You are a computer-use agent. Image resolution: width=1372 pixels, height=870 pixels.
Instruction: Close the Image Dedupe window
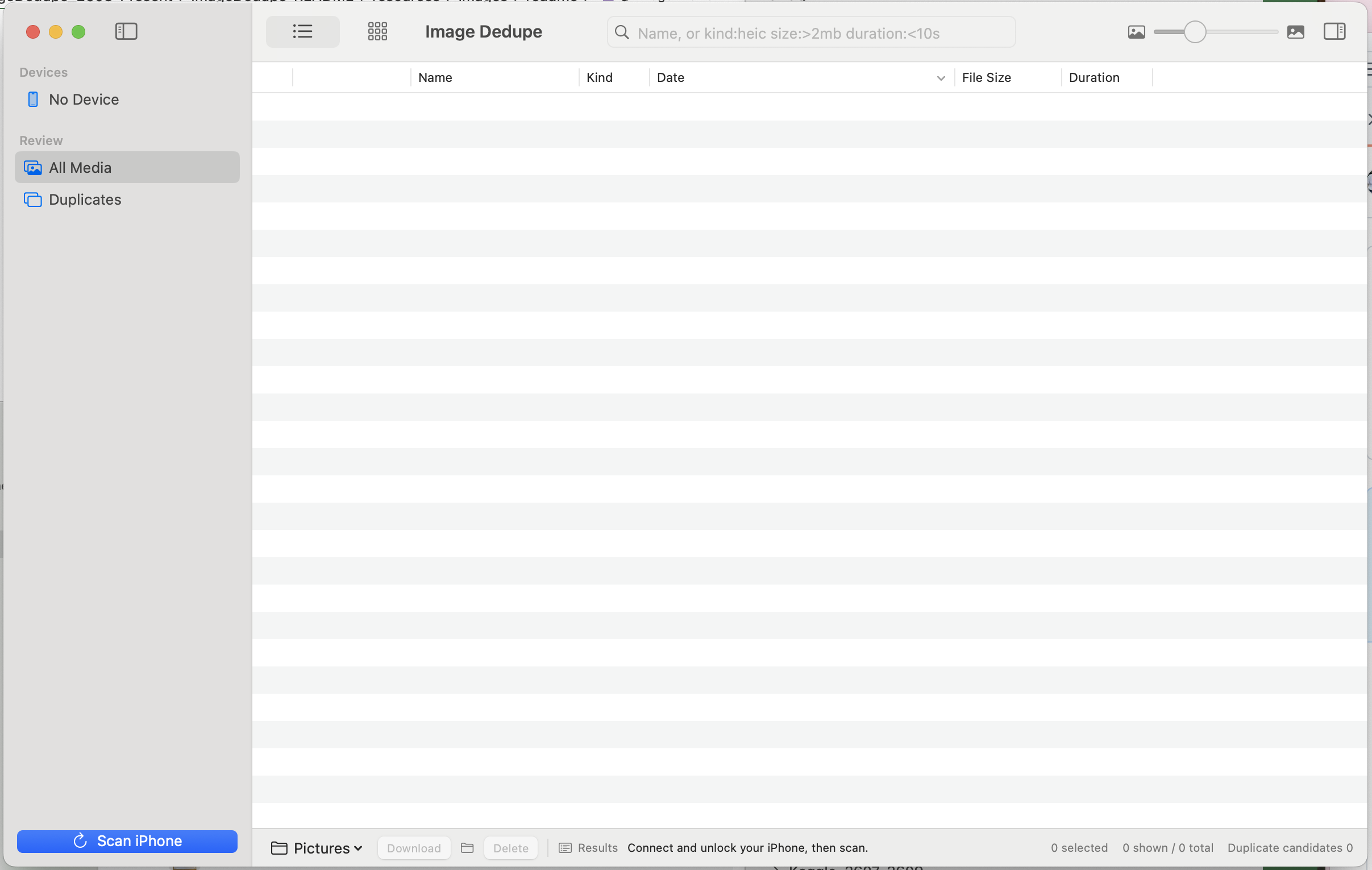click(x=32, y=32)
